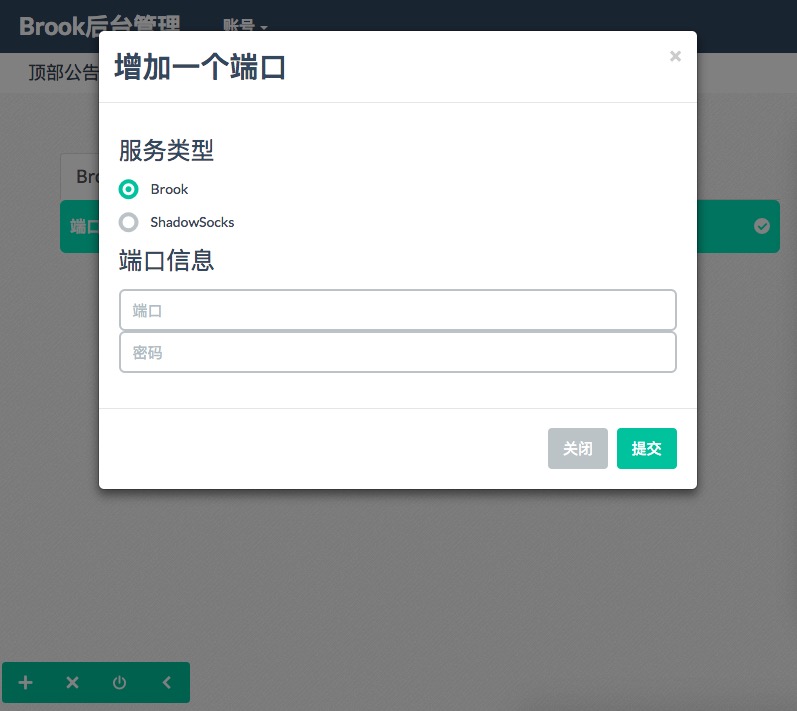Click the ShadowSocks label text
The image size is (797, 711).
(192, 222)
